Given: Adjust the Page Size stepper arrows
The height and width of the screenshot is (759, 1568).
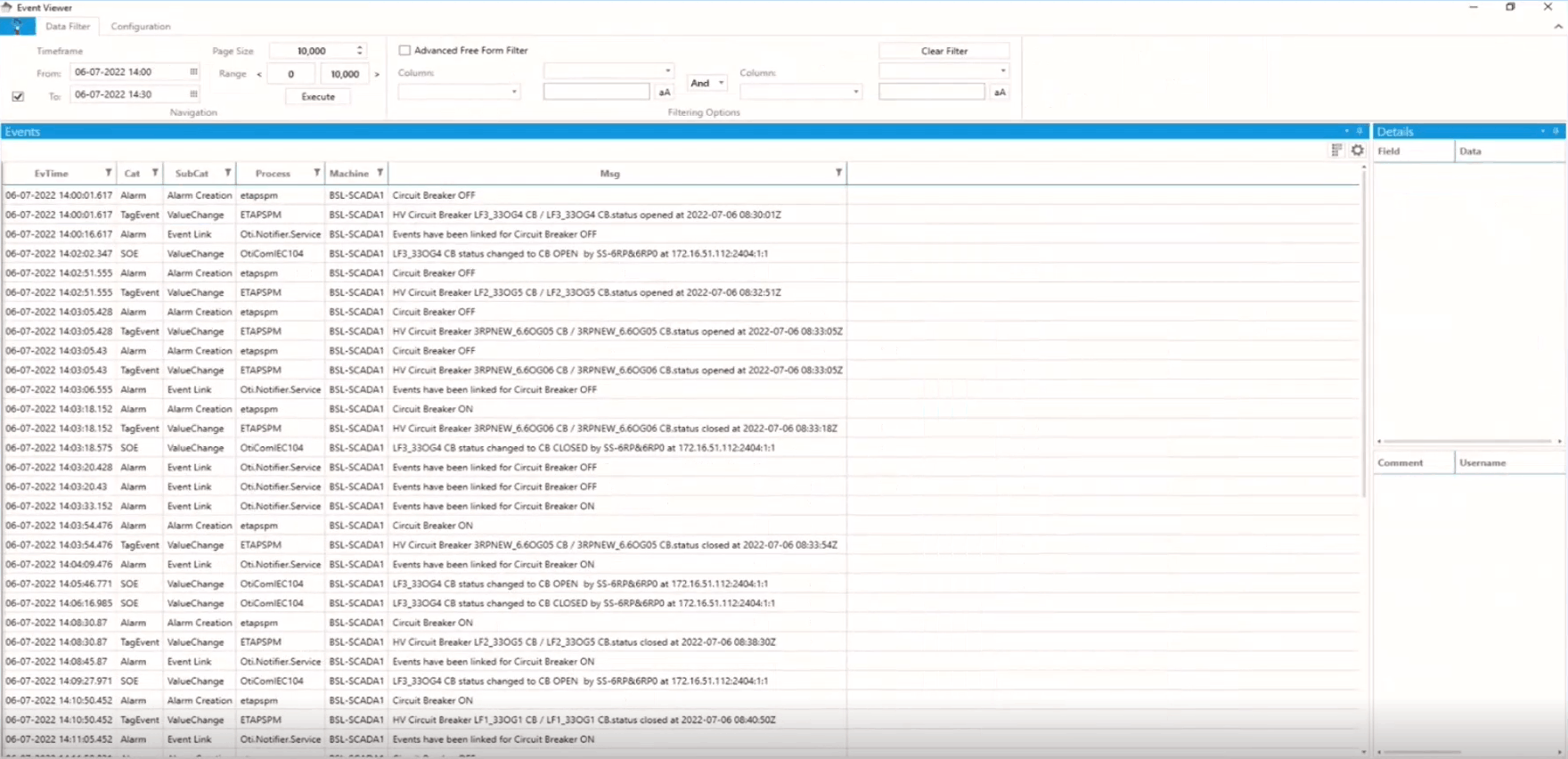Looking at the screenshot, I should (360, 51).
